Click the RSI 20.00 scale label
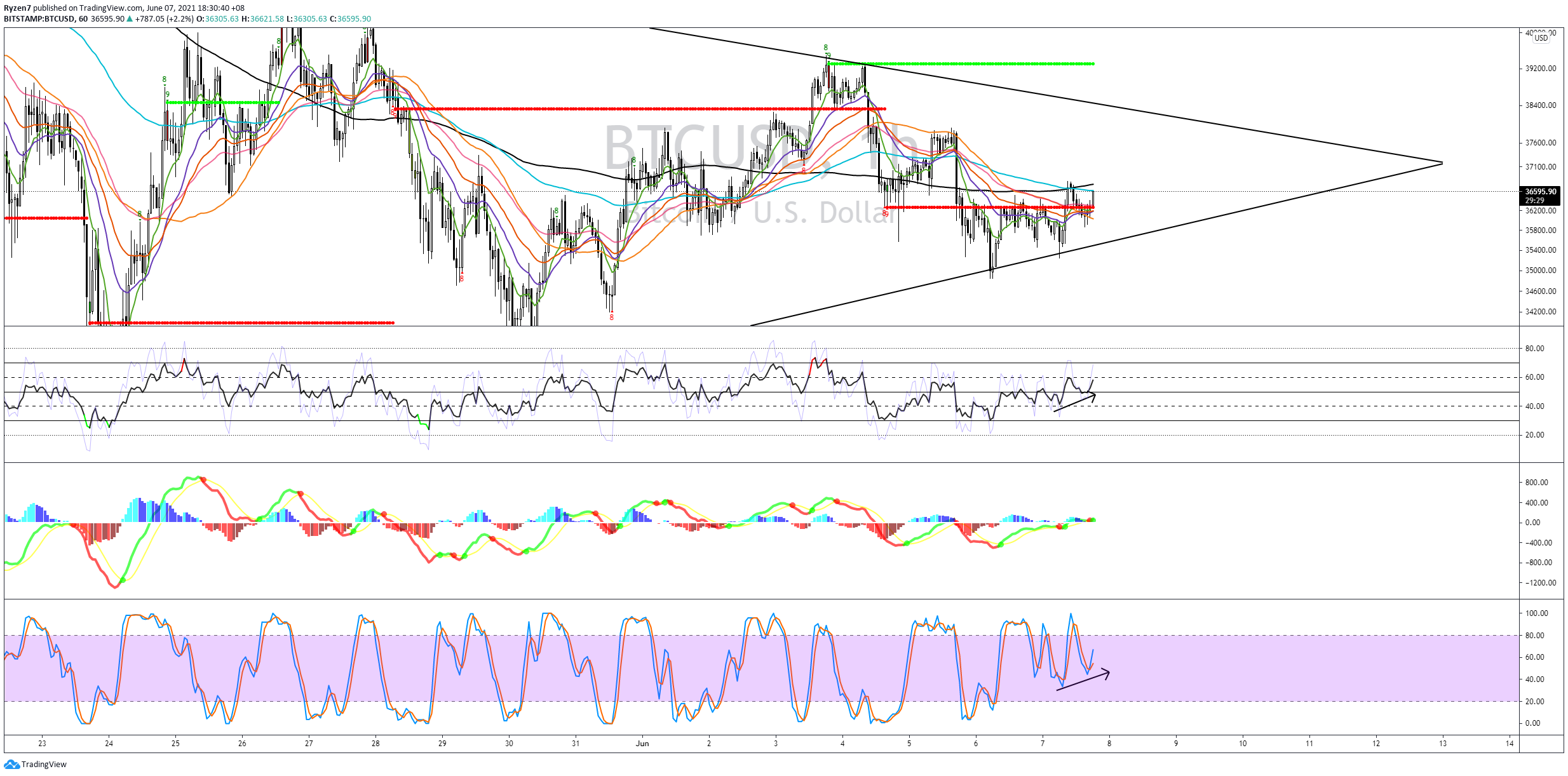This screenshot has width=1568, height=776. (1534, 435)
